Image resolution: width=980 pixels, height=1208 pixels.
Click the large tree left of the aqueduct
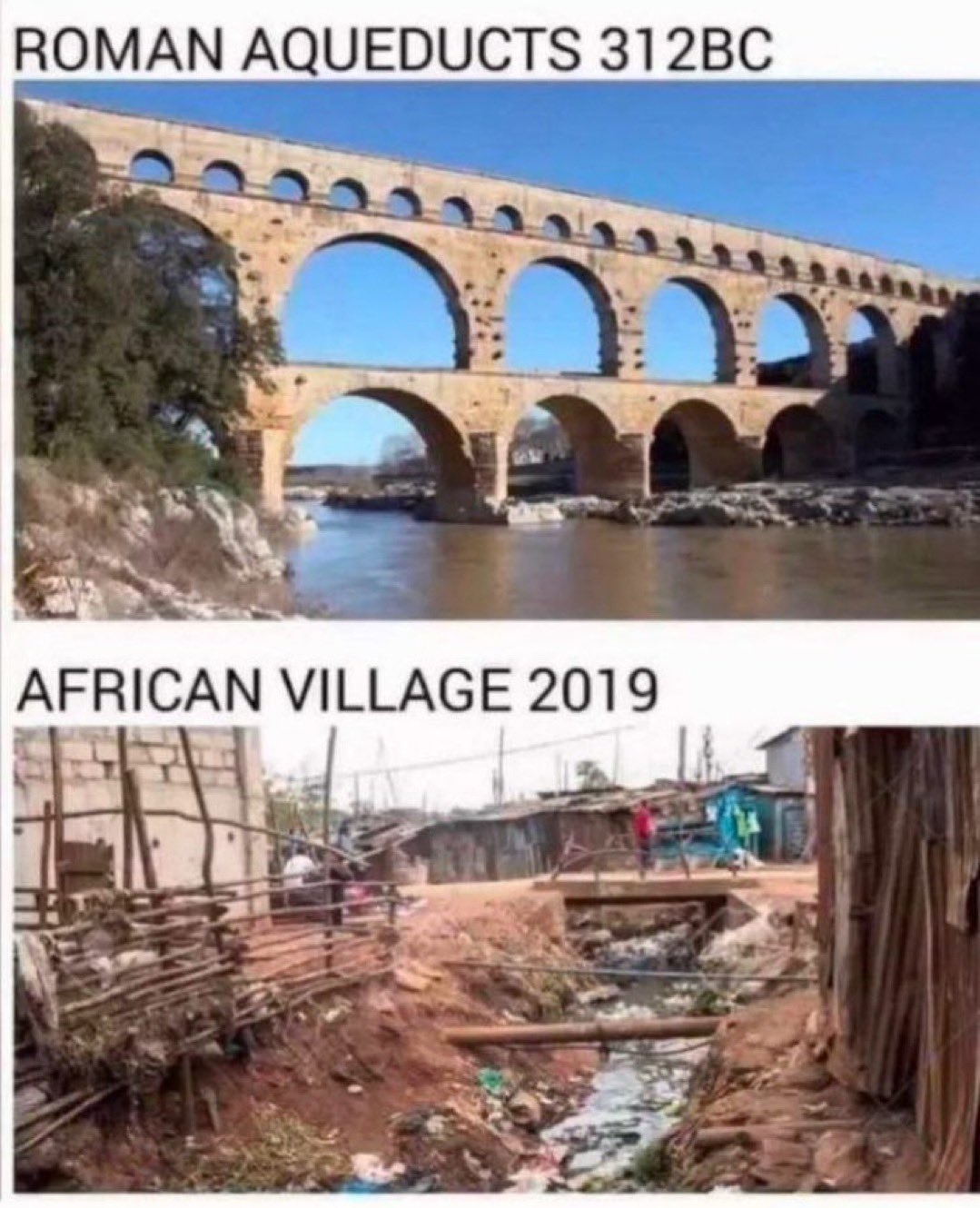pyautogui.click(x=127, y=300)
